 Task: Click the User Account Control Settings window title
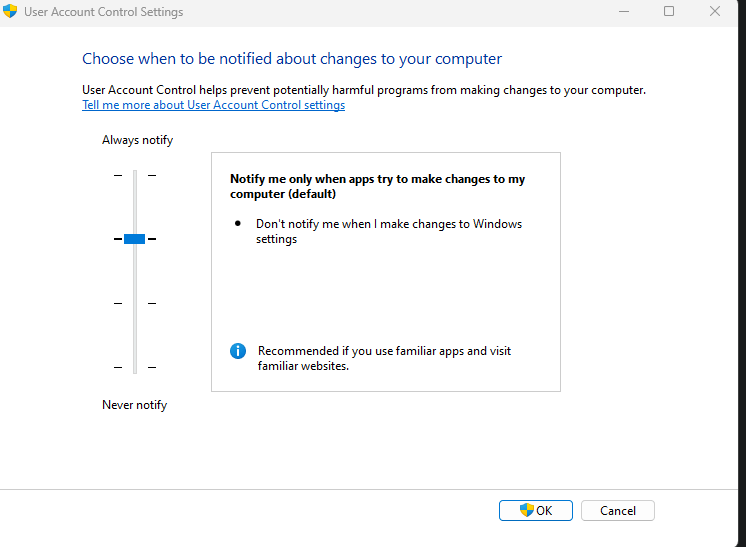point(103,12)
